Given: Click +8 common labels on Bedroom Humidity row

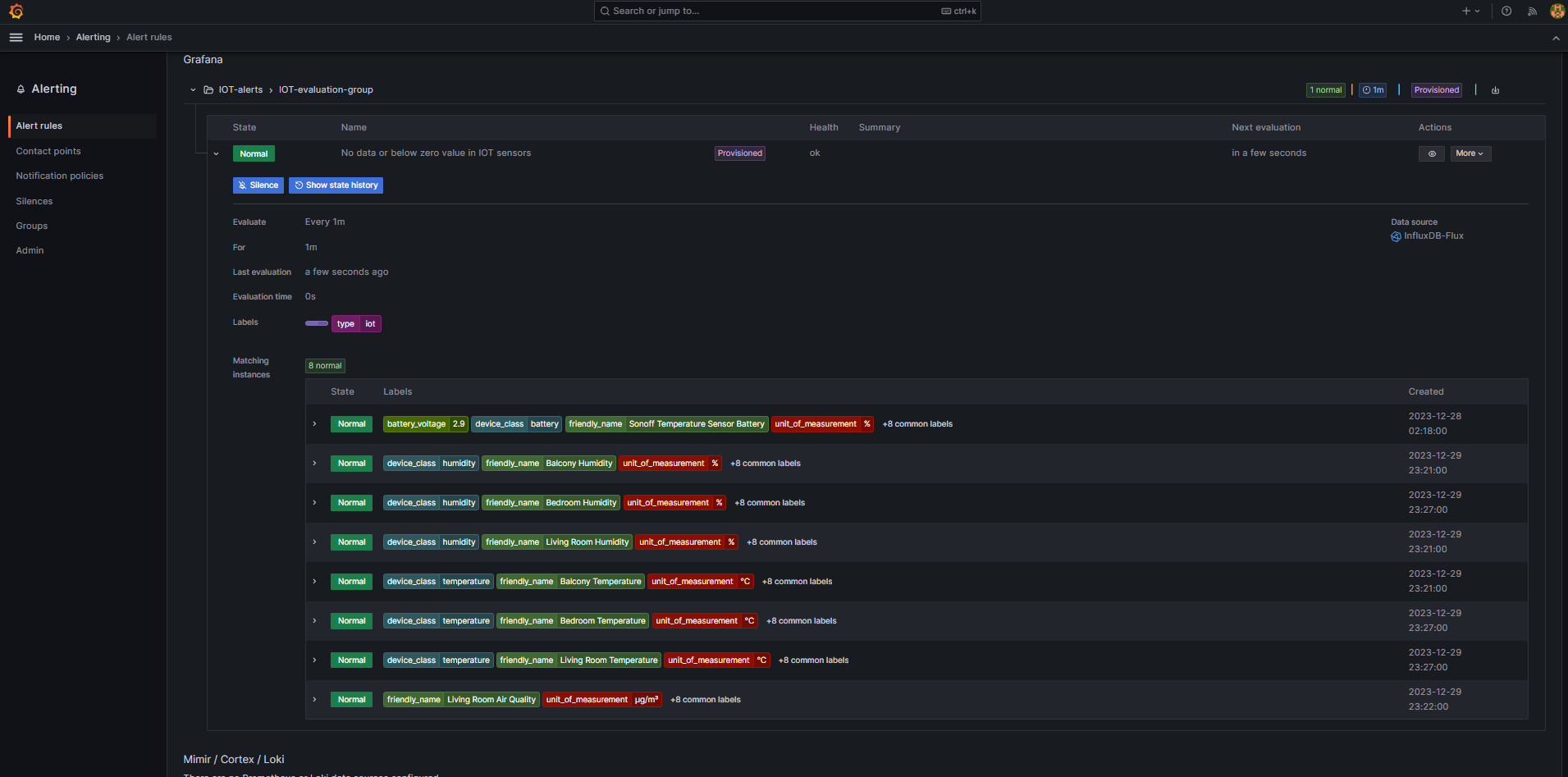Looking at the screenshot, I should point(770,503).
